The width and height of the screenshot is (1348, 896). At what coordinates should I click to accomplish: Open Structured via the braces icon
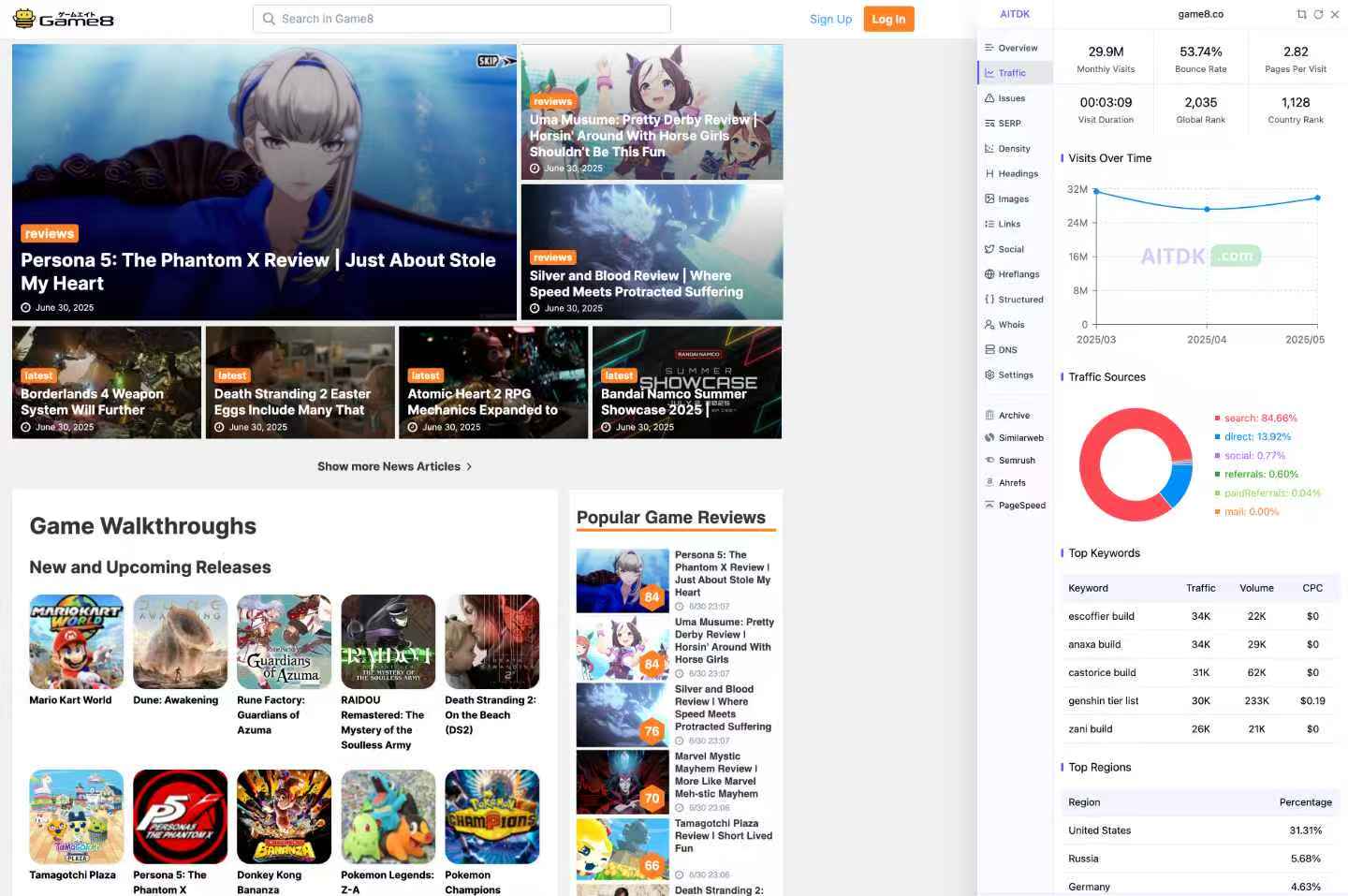point(989,300)
